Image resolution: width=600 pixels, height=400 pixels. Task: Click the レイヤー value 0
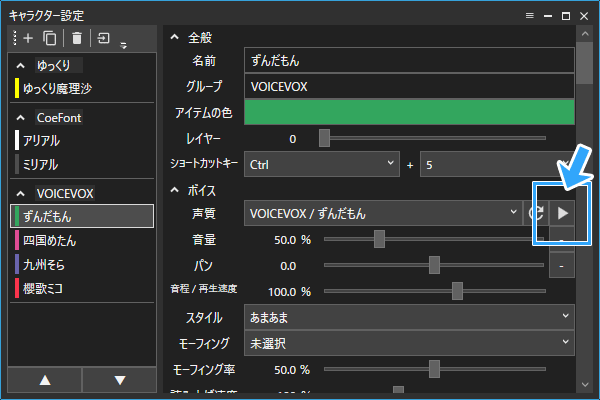pos(293,139)
